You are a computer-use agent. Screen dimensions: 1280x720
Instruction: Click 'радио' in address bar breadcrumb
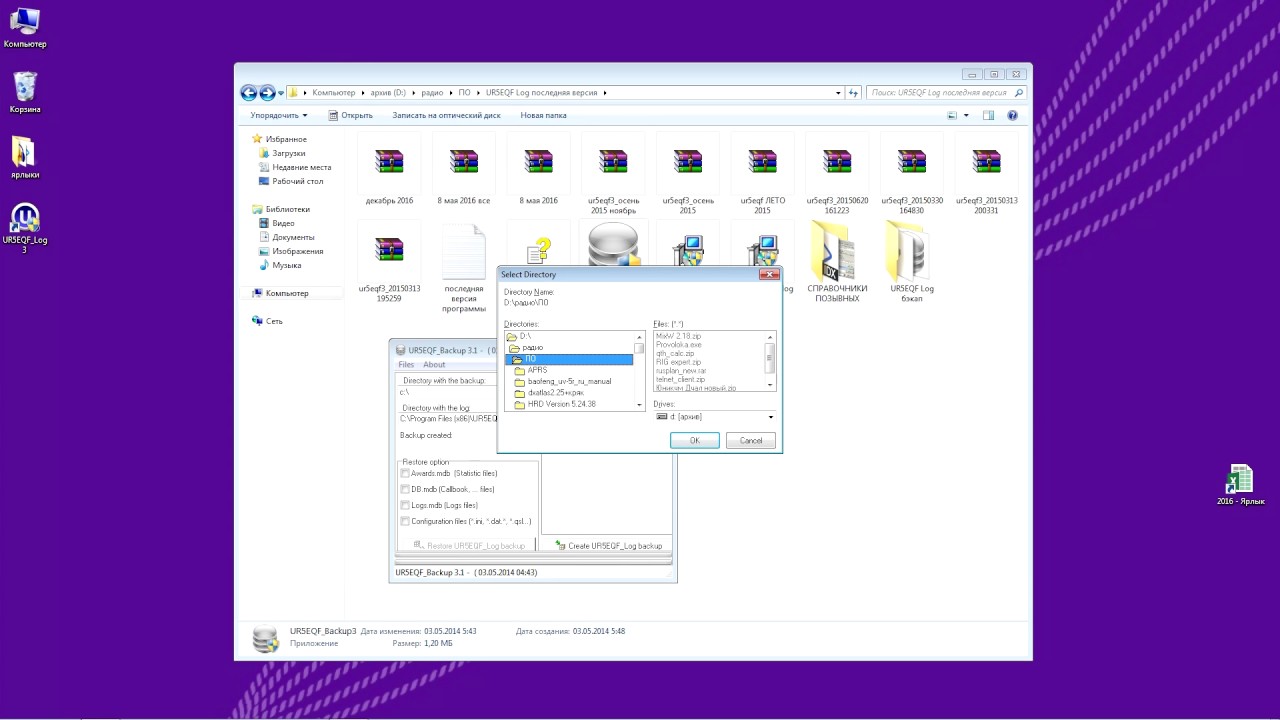point(432,93)
